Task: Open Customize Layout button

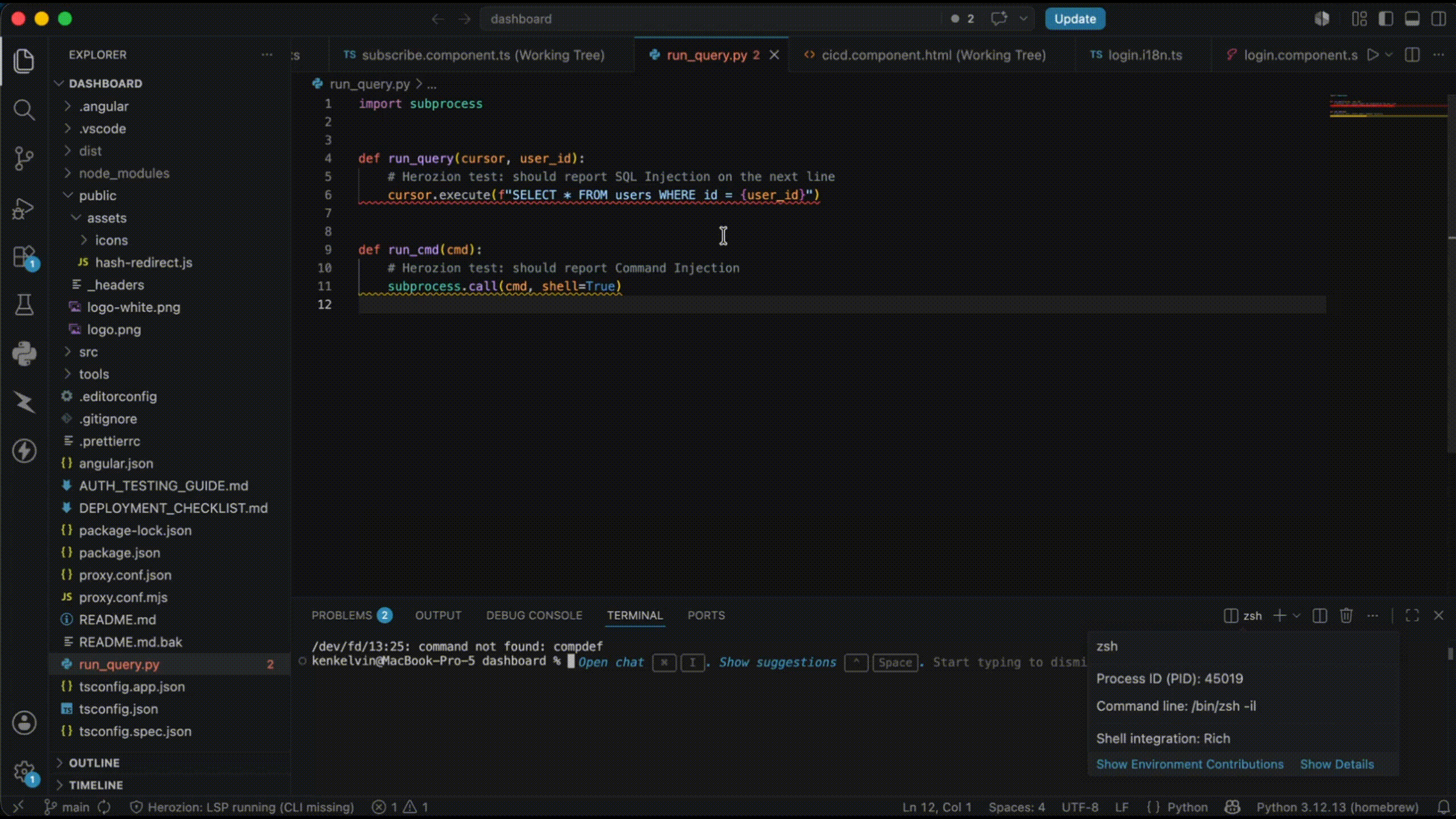Action: pyautogui.click(x=1359, y=19)
